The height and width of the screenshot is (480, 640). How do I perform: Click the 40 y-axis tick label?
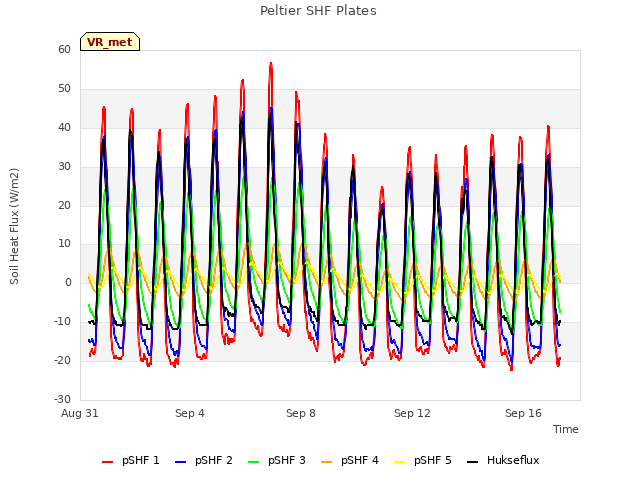click(64, 128)
